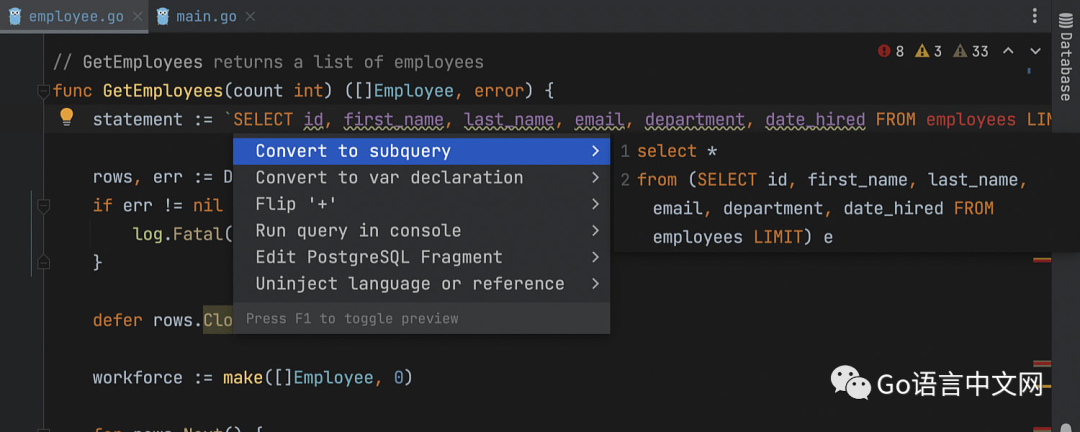This screenshot has height=432, width=1080.
Task: Open the editor tabs more options menu
Action: tap(1034, 16)
